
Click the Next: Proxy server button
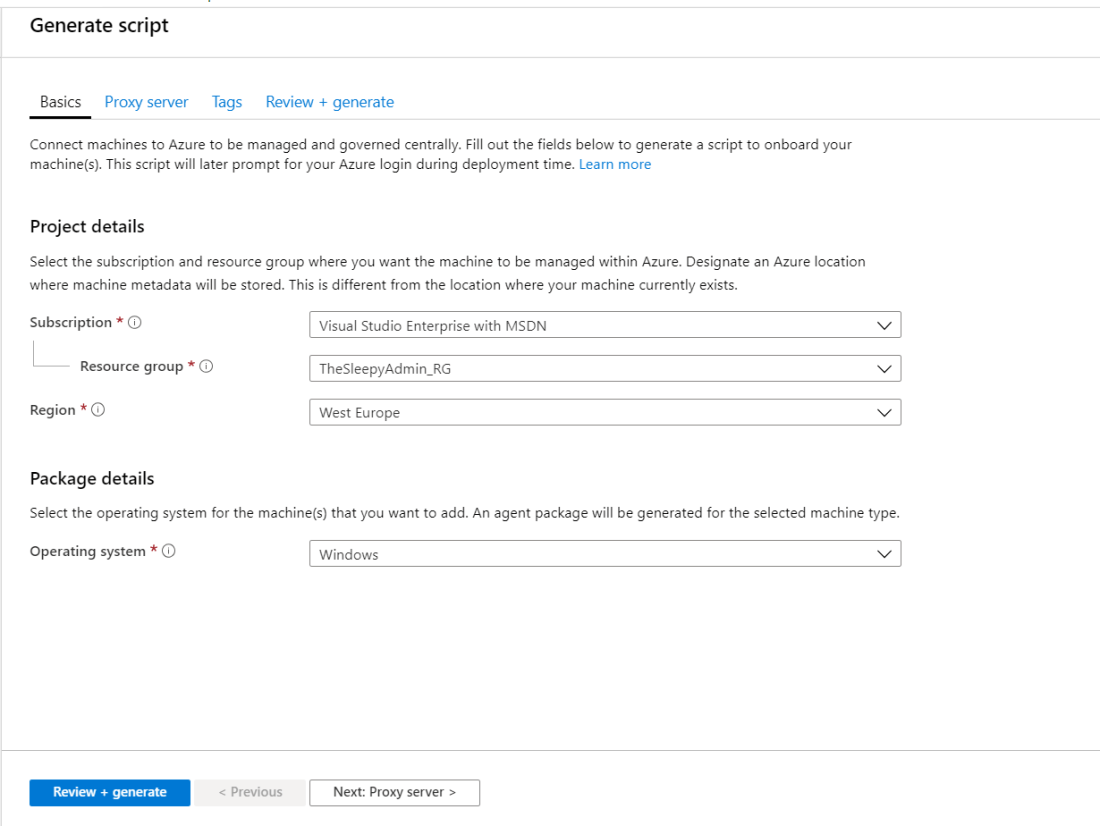point(394,792)
